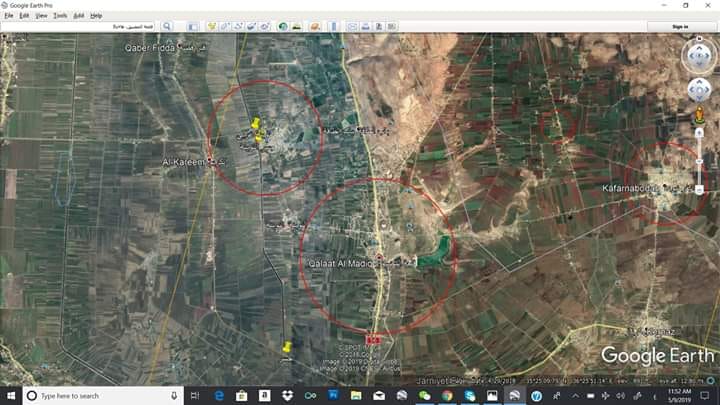
Task: Click the volume speaker tray icon
Action: [x=621, y=396]
